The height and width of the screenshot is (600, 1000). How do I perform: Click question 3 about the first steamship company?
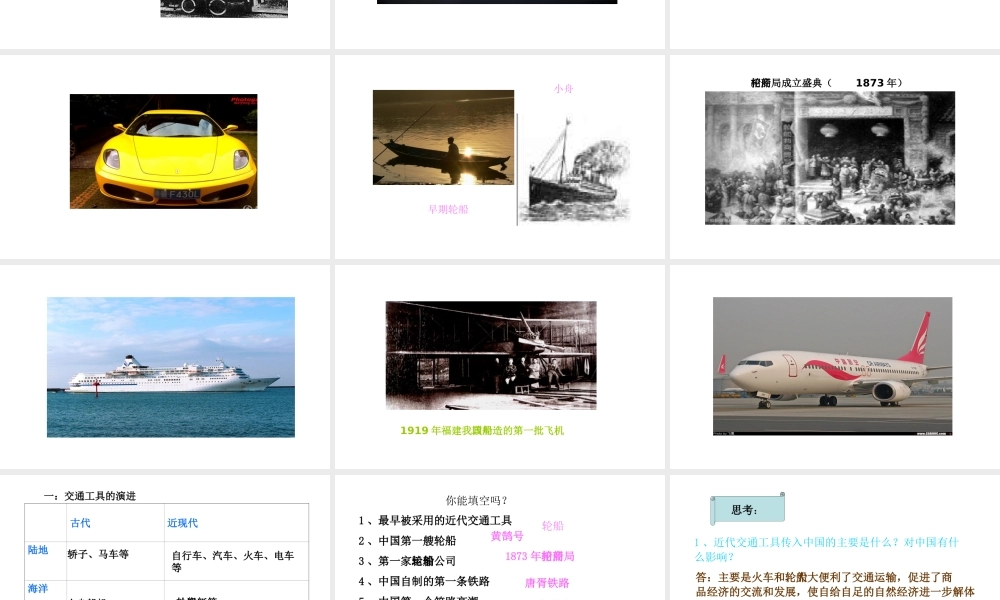pyautogui.click(x=407, y=561)
